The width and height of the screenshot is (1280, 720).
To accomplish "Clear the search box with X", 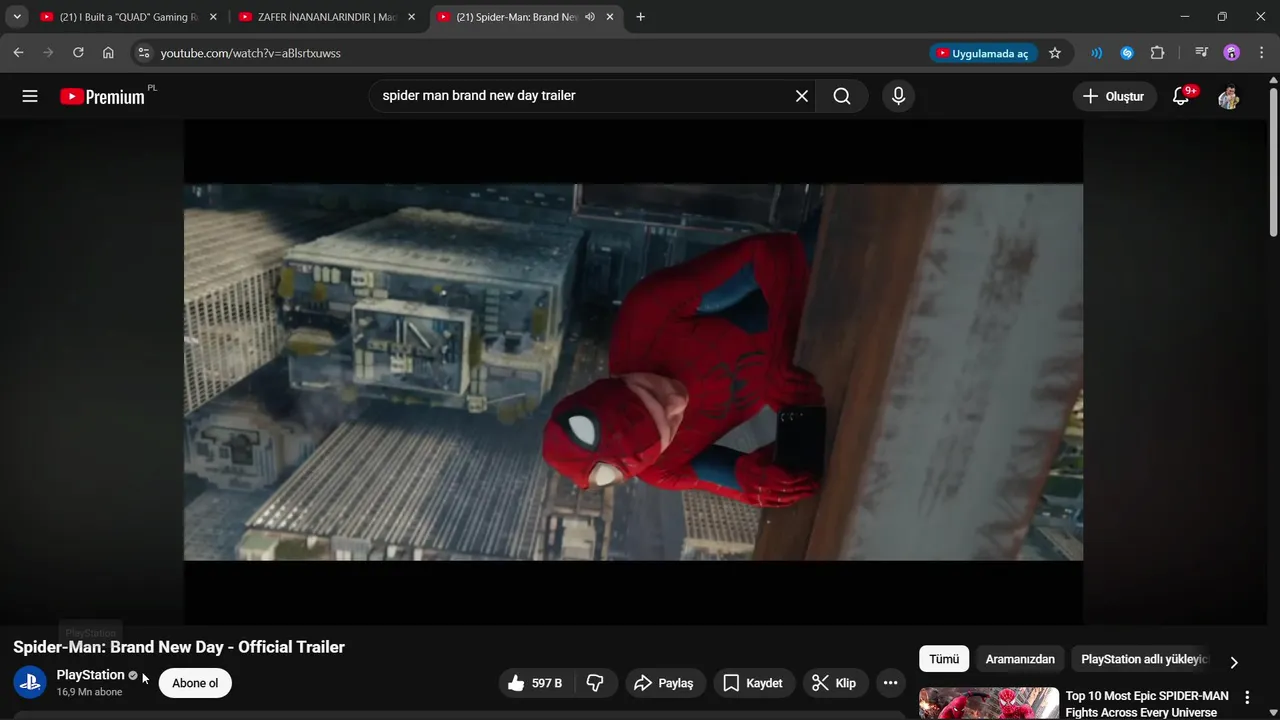I will click(802, 96).
